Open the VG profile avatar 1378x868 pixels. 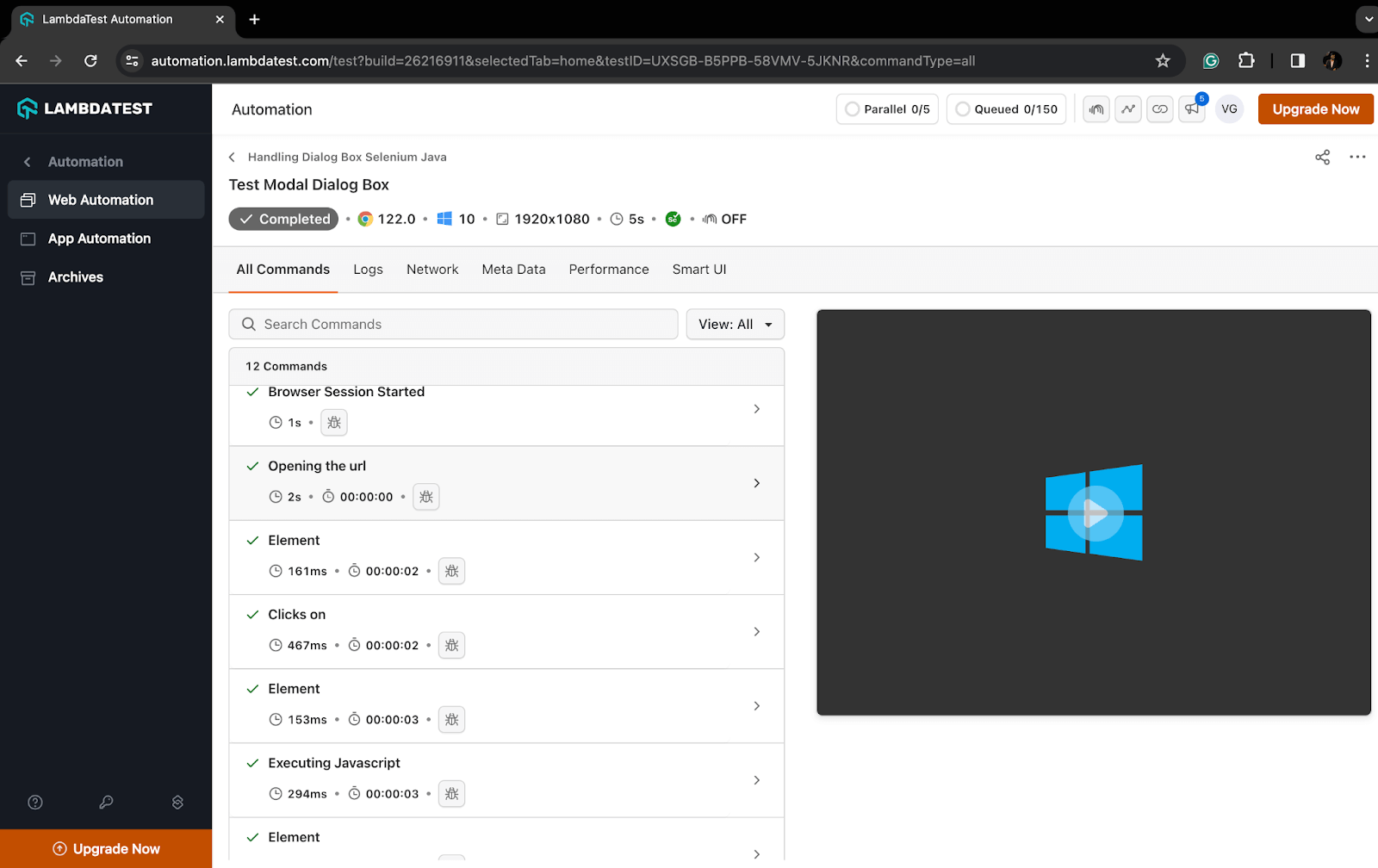(1229, 109)
